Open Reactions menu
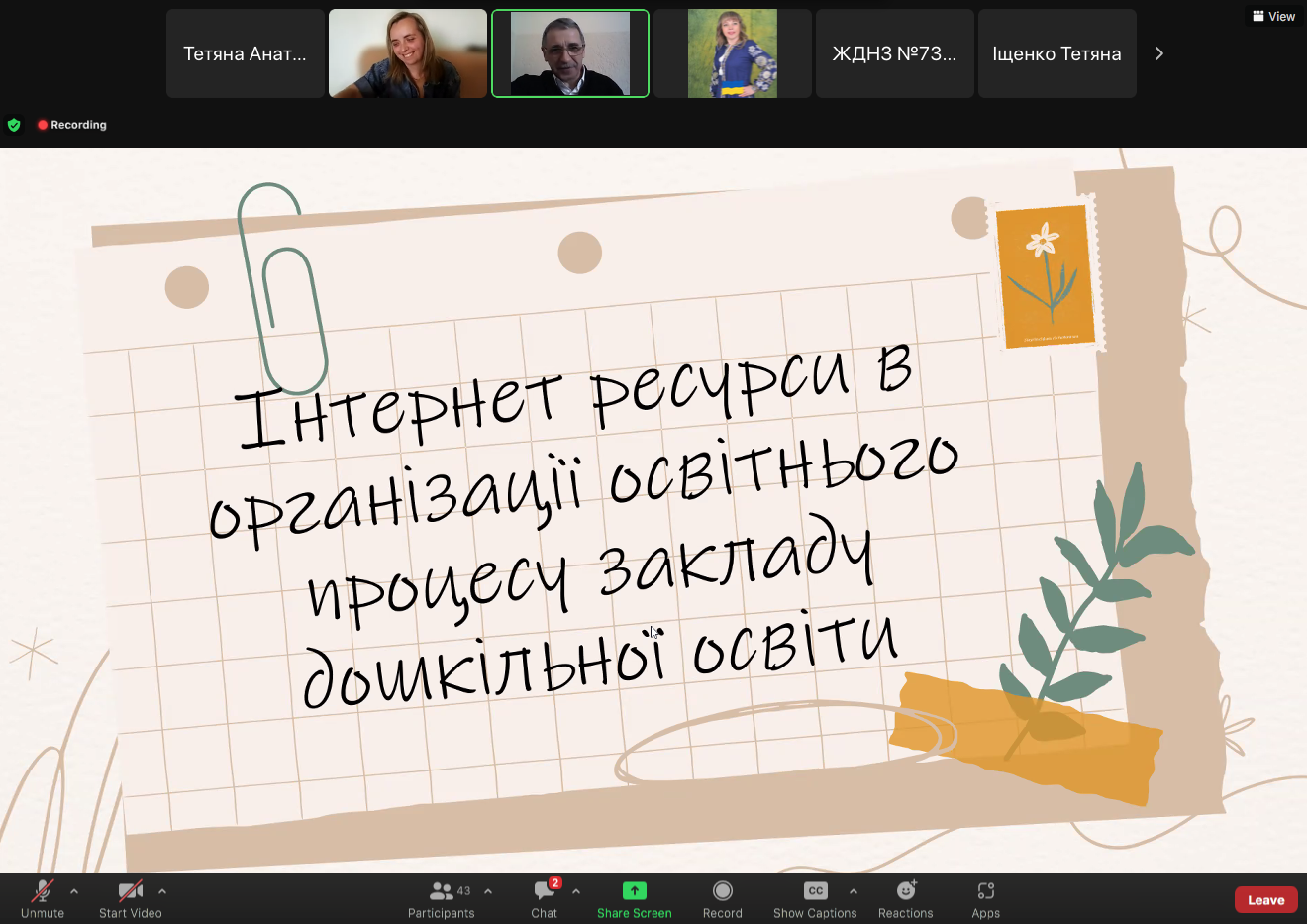The width and height of the screenshot is (1307, 924). click(x=906, y=898)
